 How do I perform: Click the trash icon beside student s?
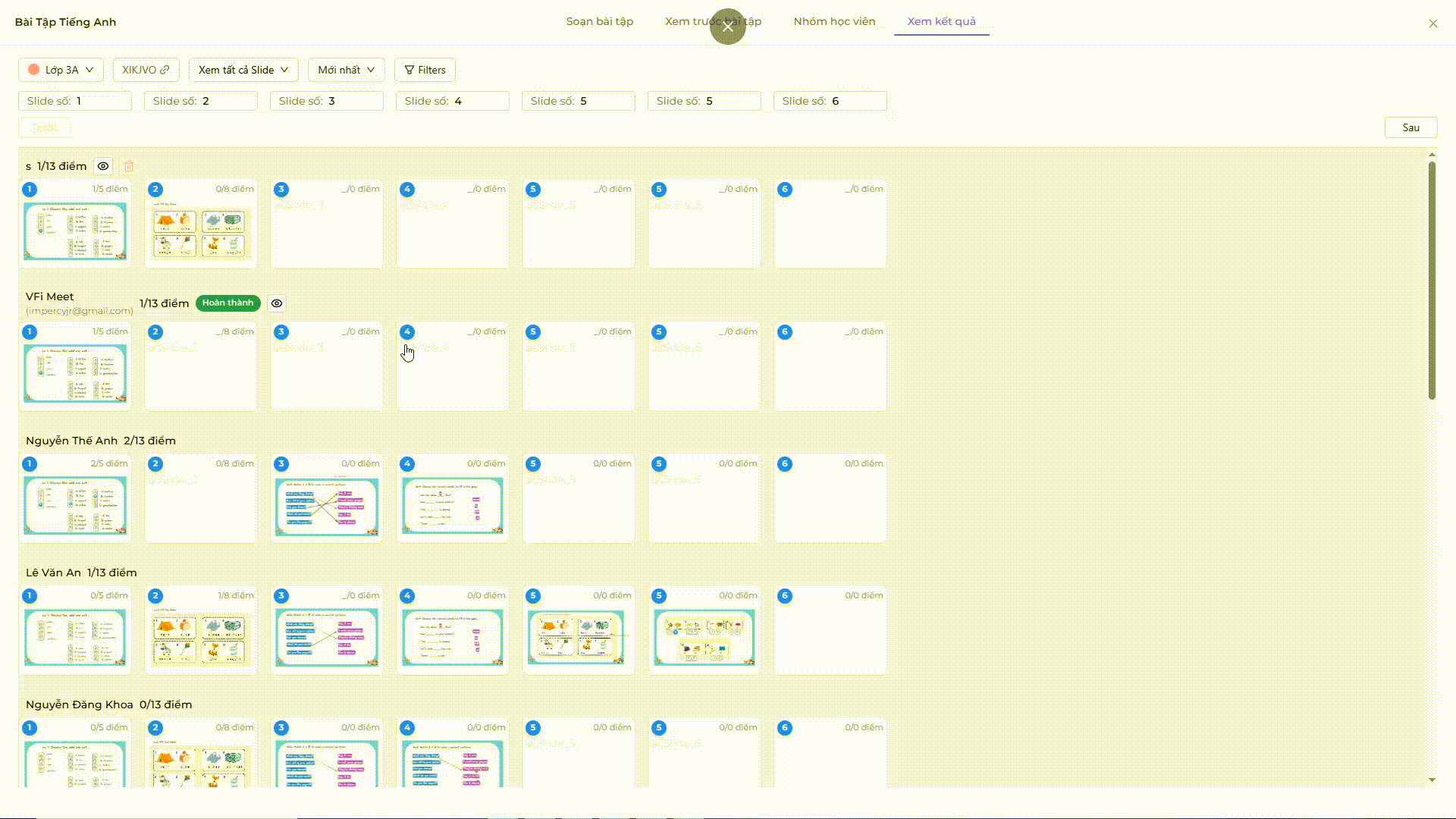click(x=129, y=166)
